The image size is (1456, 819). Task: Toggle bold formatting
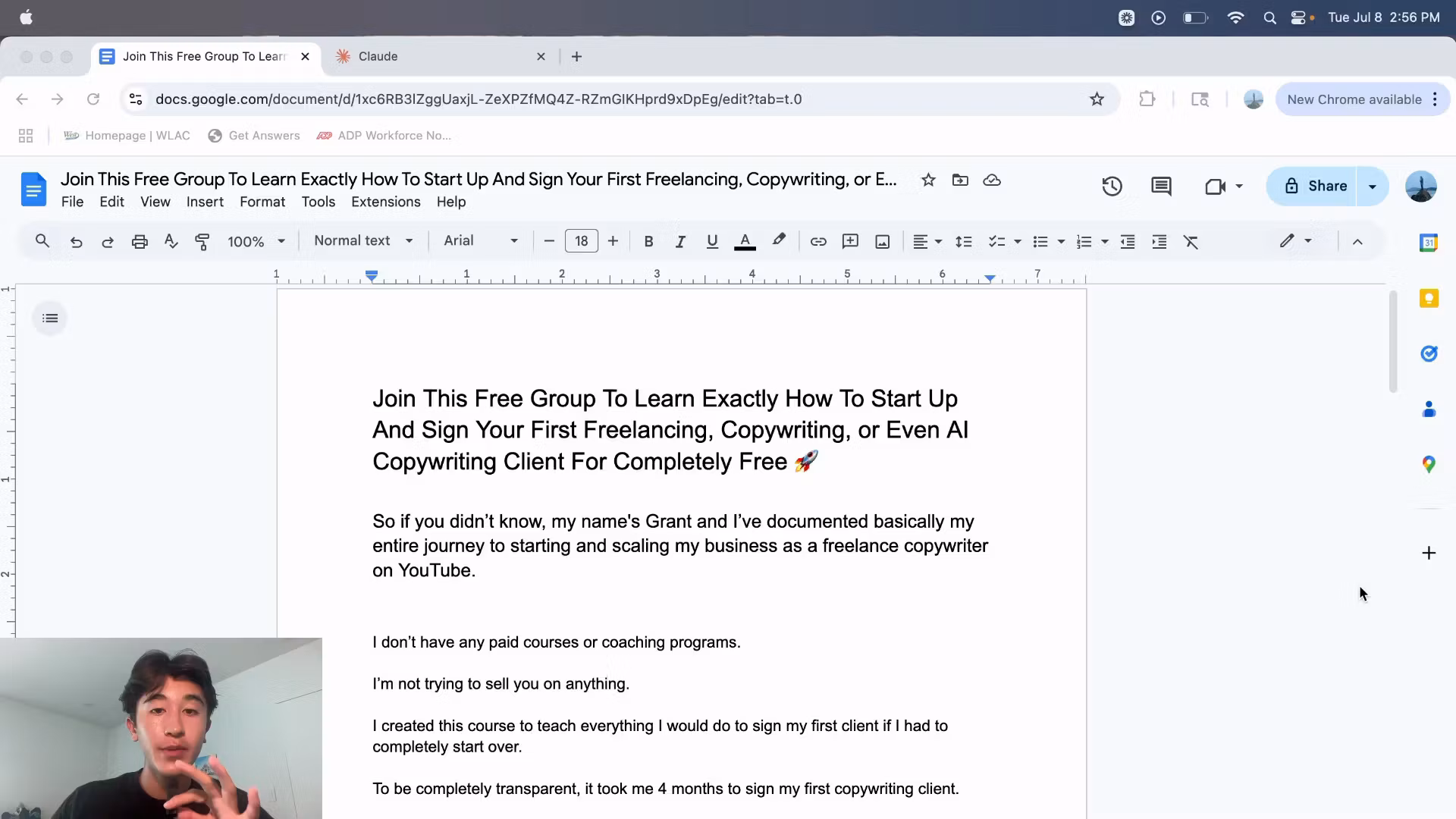coord(648,241)
